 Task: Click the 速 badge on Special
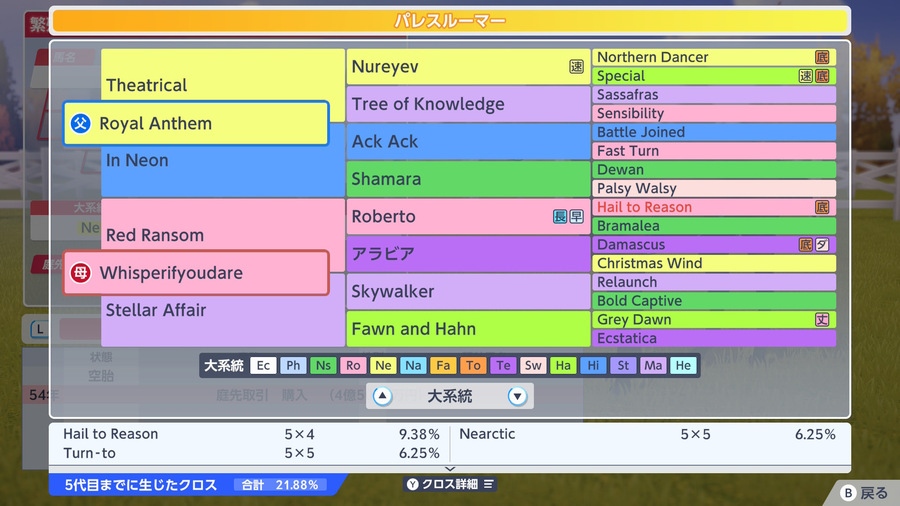tap(806, 76)
